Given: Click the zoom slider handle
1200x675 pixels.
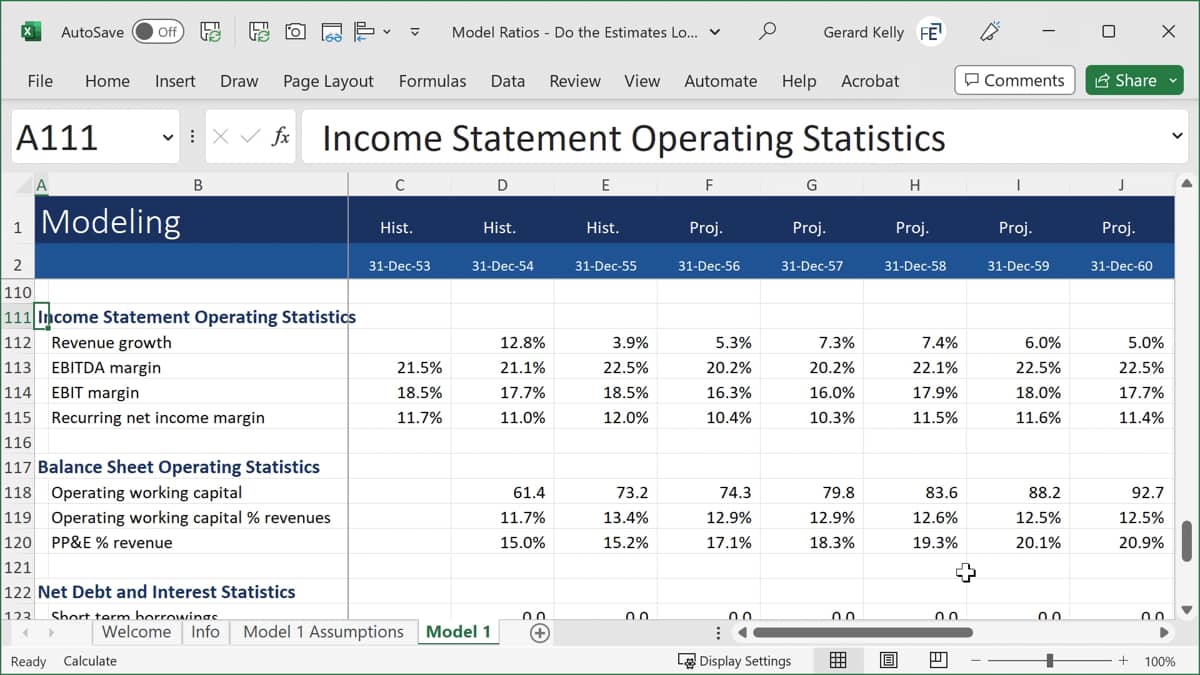Looking at the screenshot, I should 1049,661.
